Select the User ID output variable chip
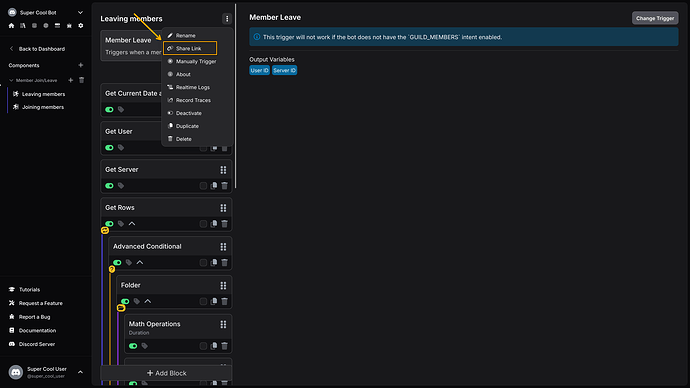This screenshot has height=388, width=690. tap(259, 70)
